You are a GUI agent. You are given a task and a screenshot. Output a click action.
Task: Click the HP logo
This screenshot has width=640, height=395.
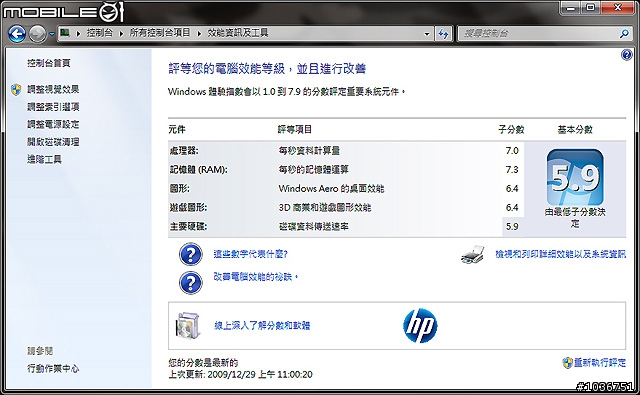pyautogui.click(x=420, y=326)
